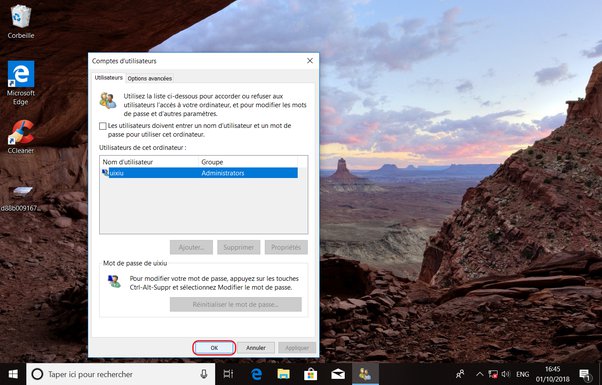Viewport: 602px width, 385px height.
Task: Switch to the Options avancées tab
Action: [x=150, y=78]
